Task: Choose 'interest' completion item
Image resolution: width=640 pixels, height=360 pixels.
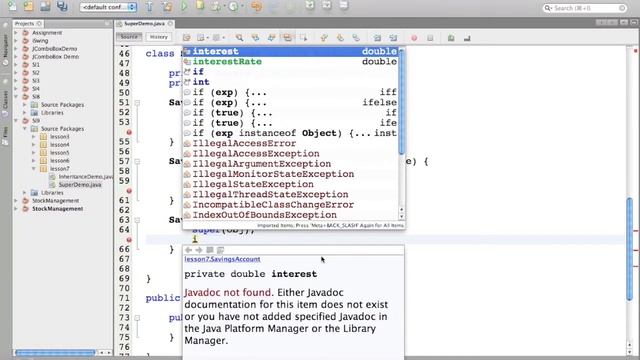Action: (290, 51)
